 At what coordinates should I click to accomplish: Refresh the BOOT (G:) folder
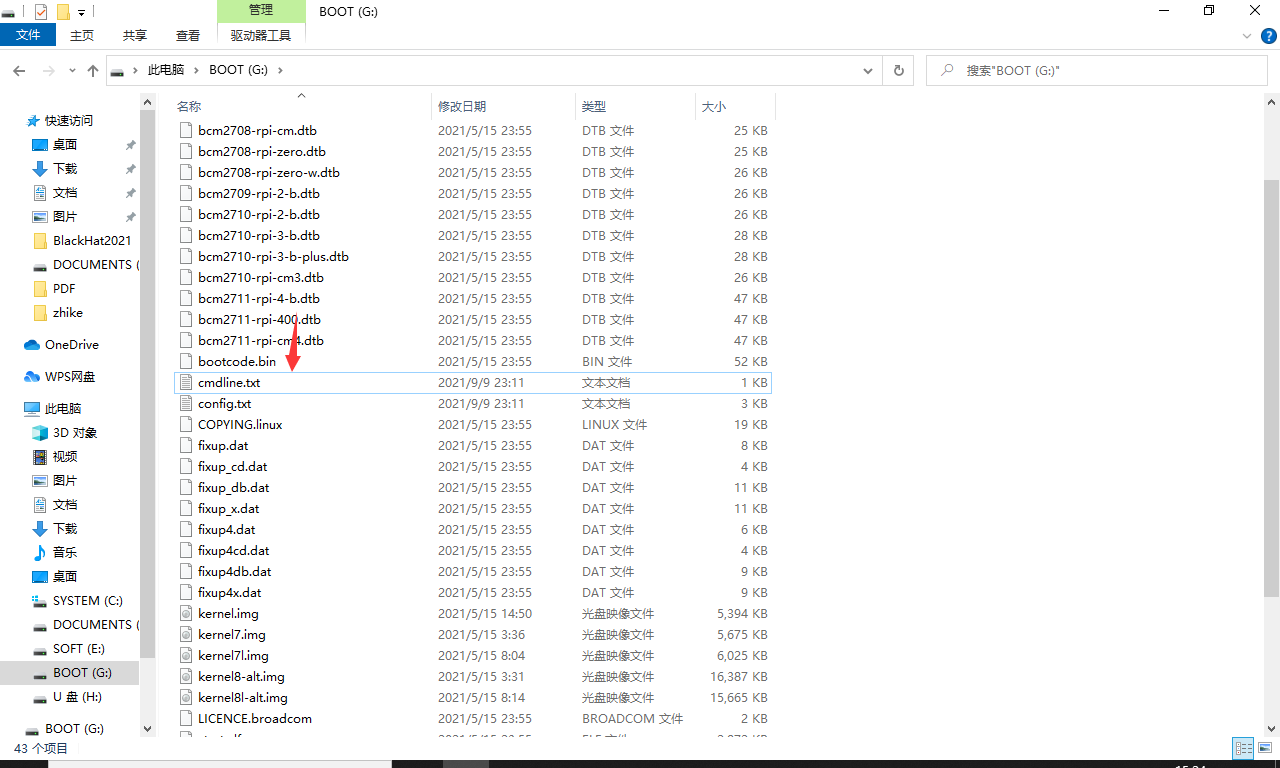(x=898, y=70)
